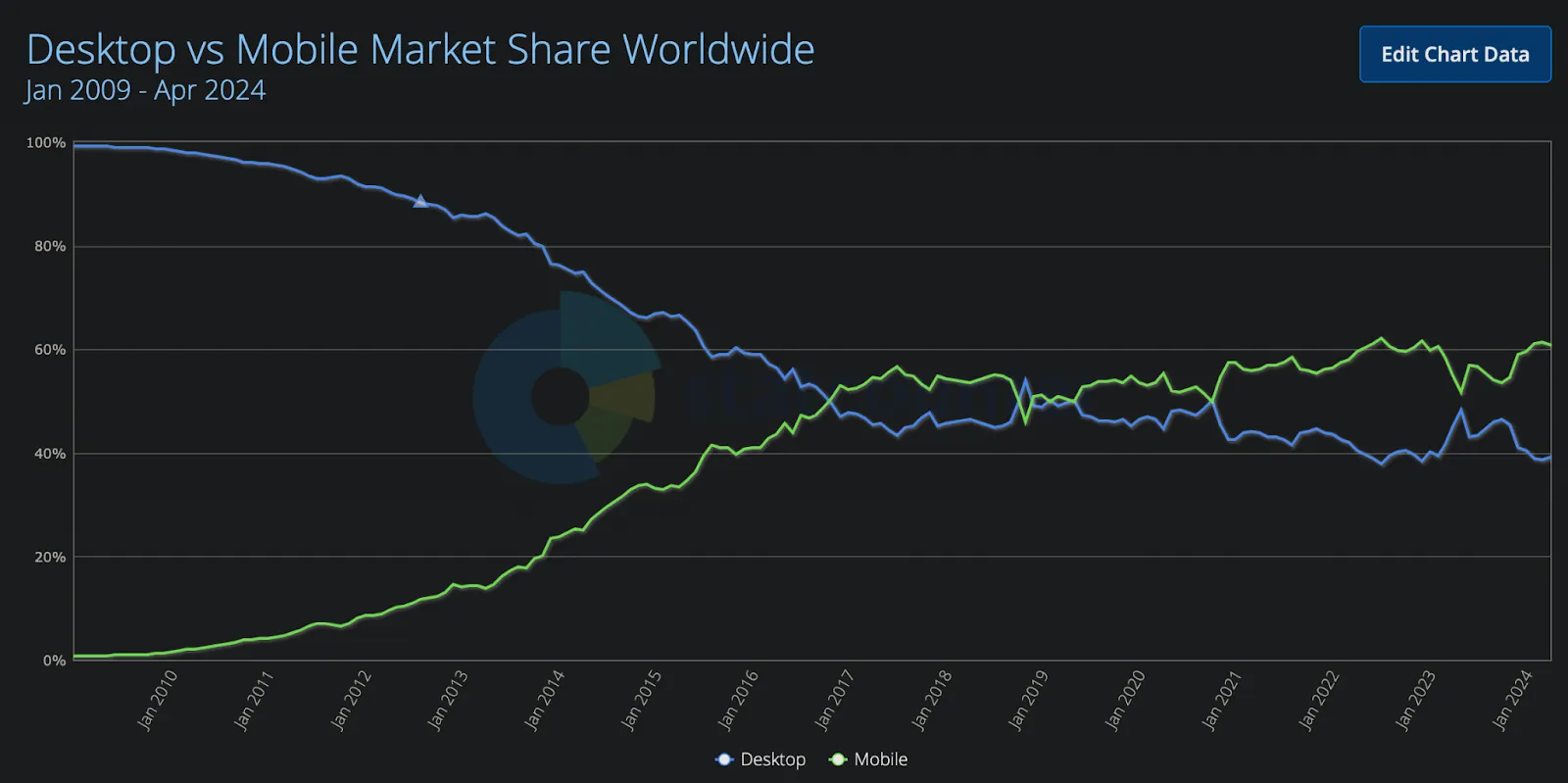This screenshot has height=783, width=1568.
Task: Click the 80% y-axis label
Action: tap(50, 246)
